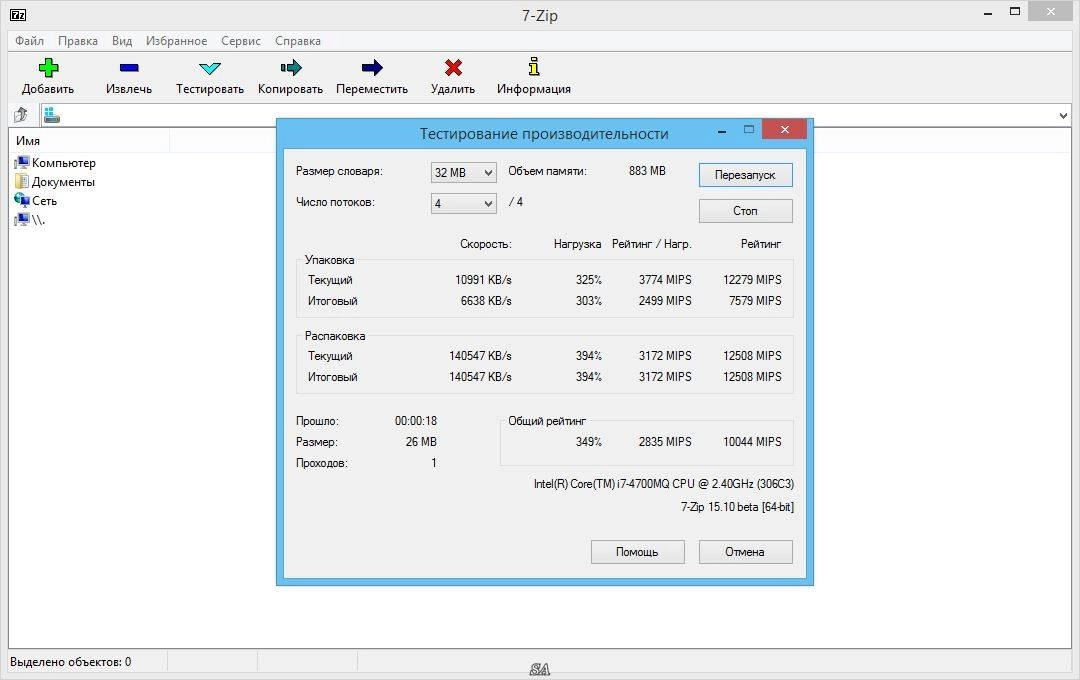Minimize the main 7-Zip window
The height and width of the screenshot is (680, 1080).
tap(988, 13)
